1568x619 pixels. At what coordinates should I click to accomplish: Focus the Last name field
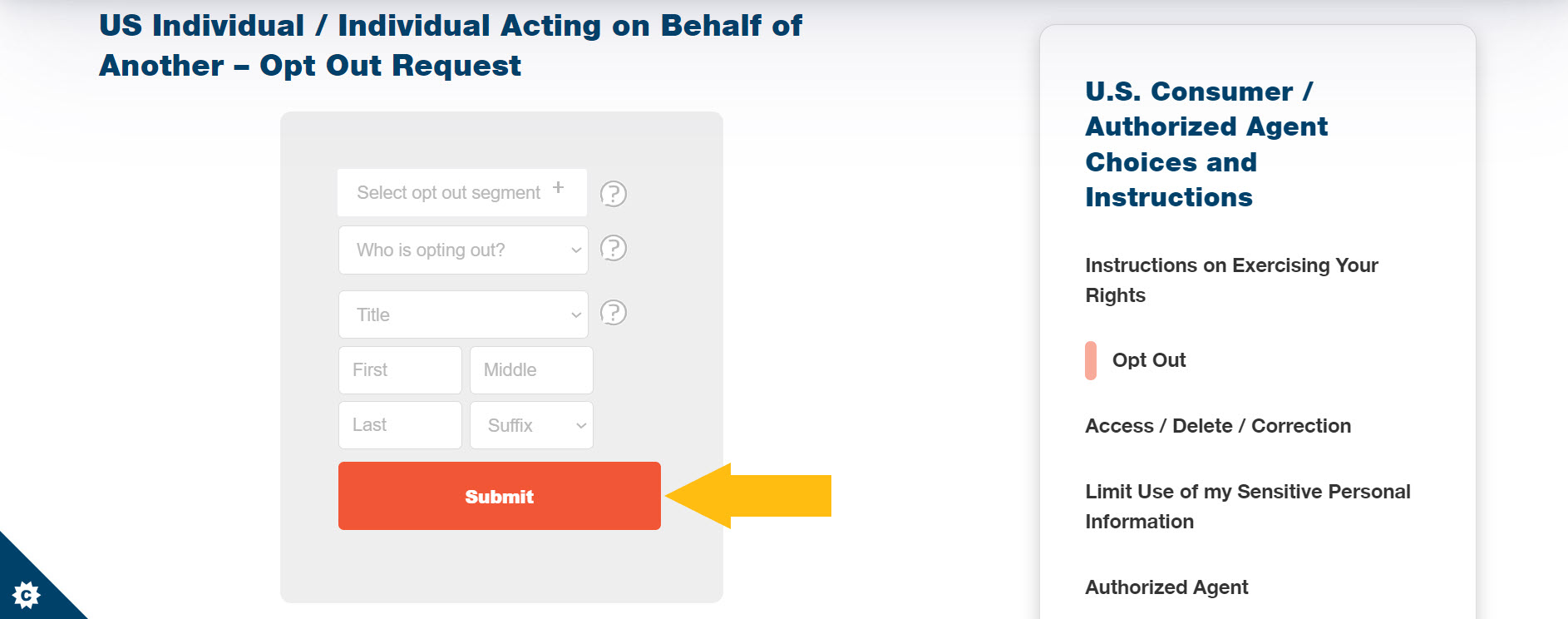400,425
